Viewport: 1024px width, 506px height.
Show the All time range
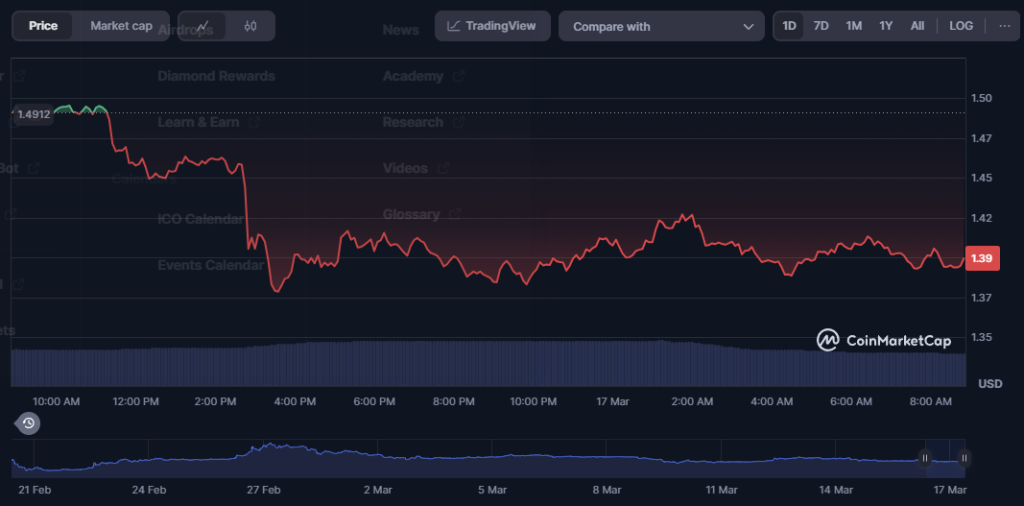(x=917, y=26)
